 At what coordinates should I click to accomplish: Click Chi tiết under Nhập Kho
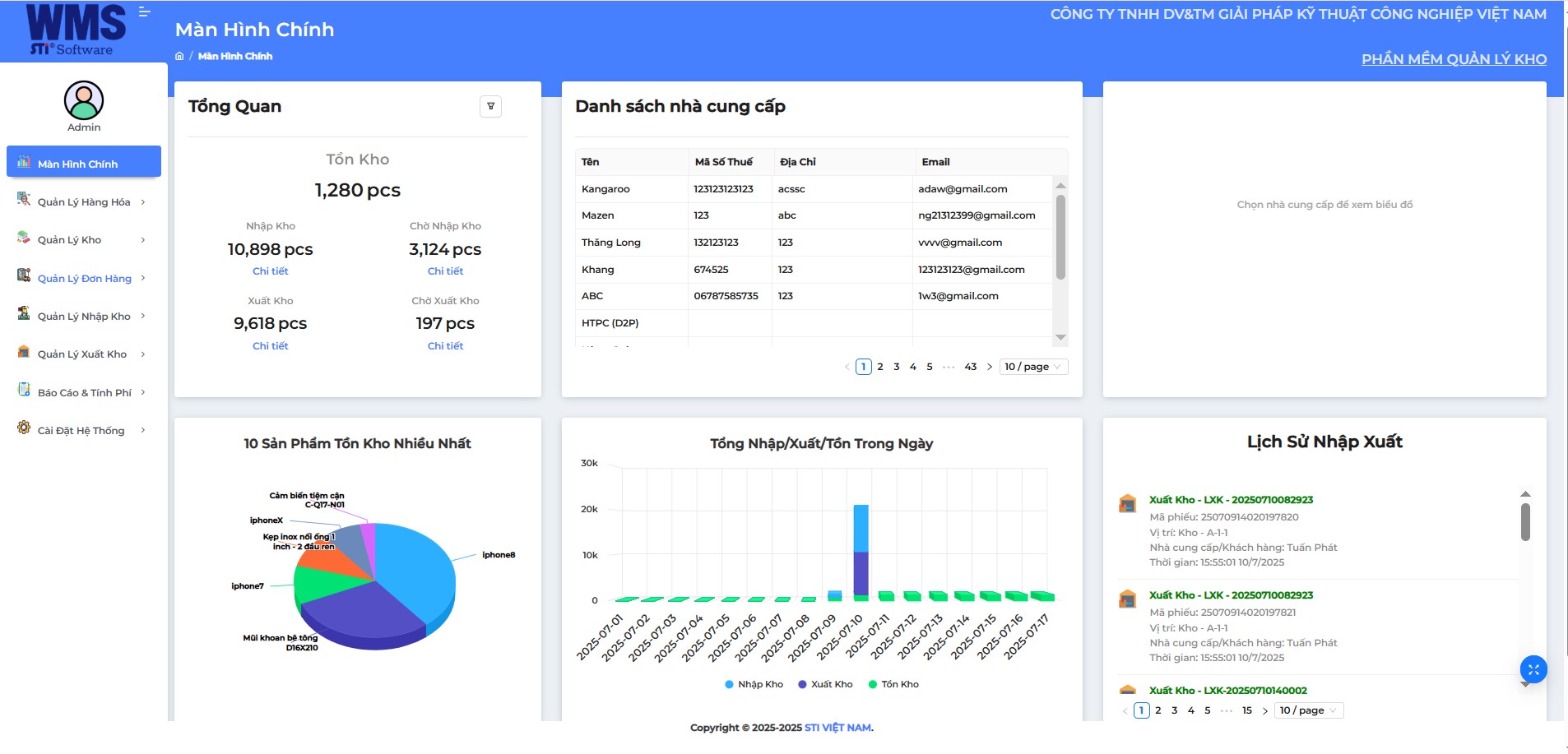pyautogui.click(x=270, y=271)
